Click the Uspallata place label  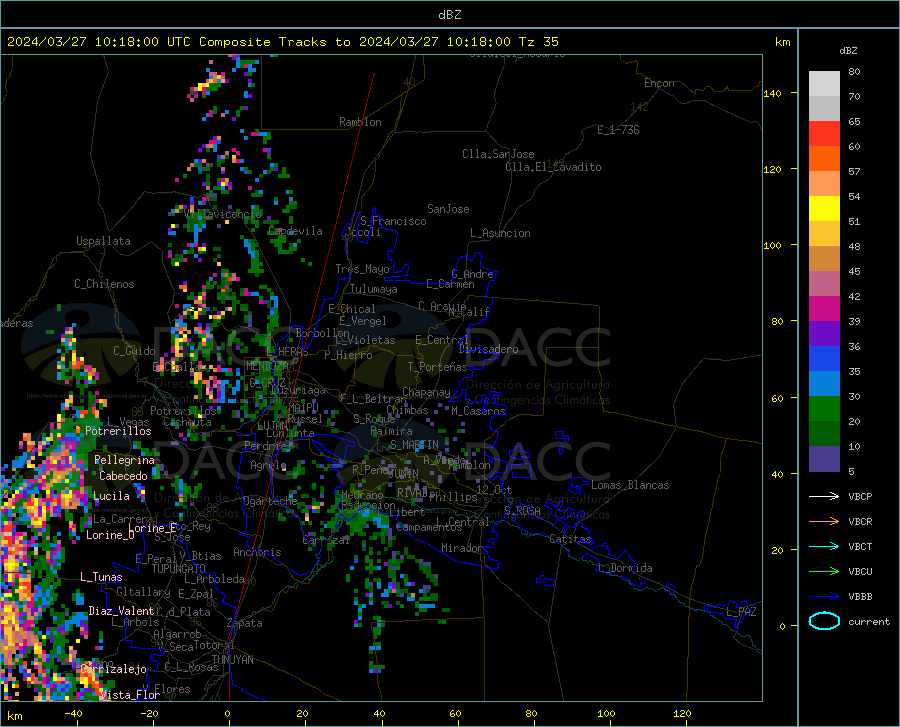click(x=103, y=241)
